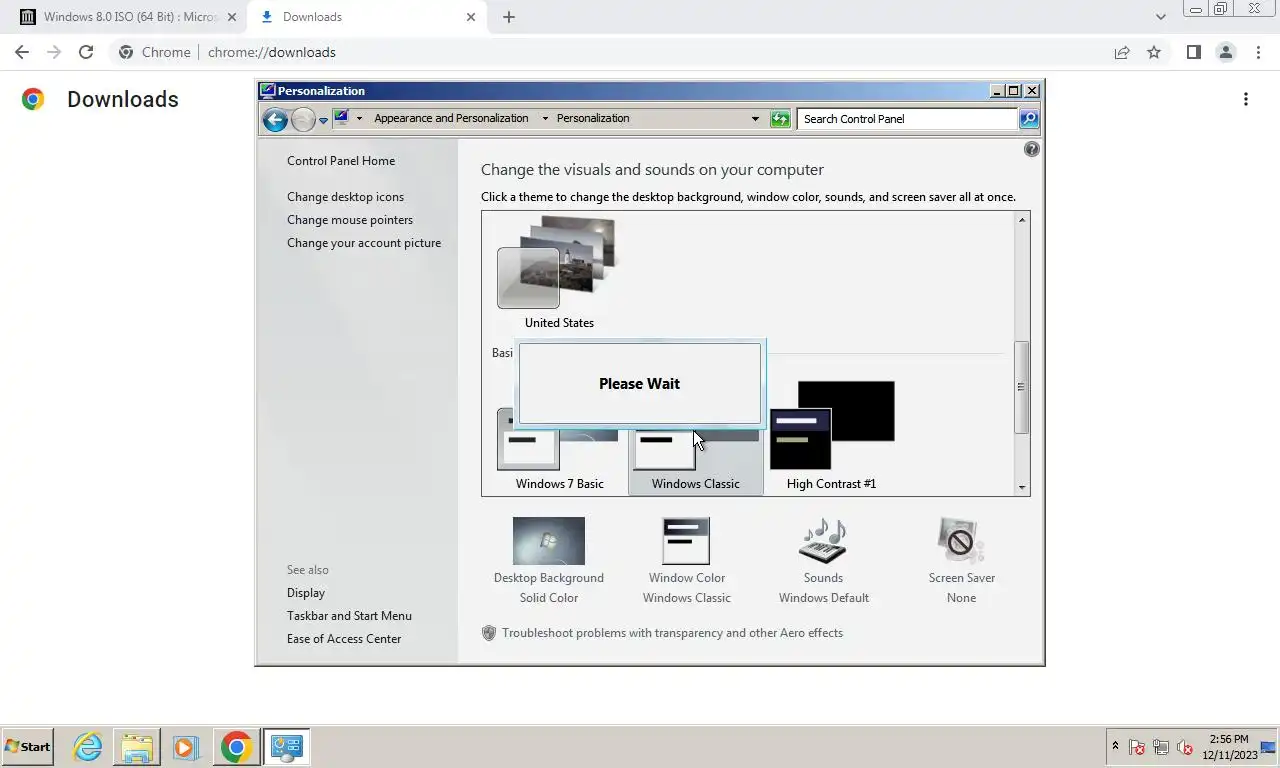Go back in Control Panel
The image size is (1280, 768).
coord(275,120)
